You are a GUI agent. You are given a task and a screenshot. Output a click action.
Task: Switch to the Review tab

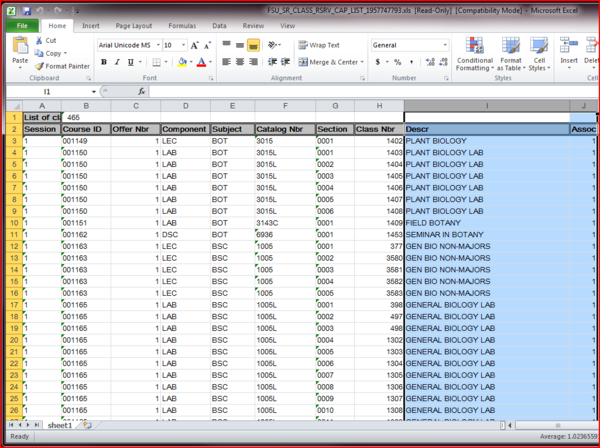tap(253, 26)
